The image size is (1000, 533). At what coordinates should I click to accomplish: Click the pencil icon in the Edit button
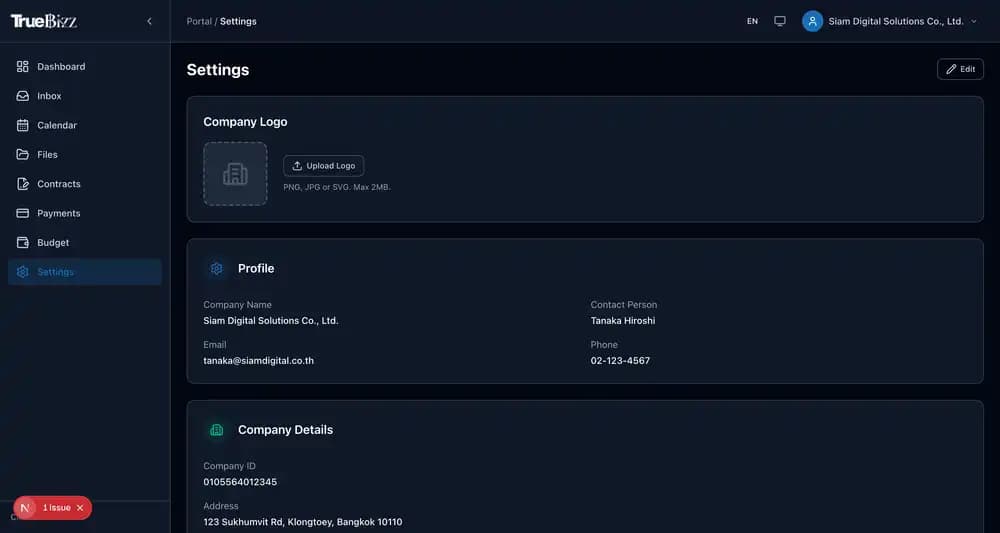pyautogui.click(x=950, y=69)
